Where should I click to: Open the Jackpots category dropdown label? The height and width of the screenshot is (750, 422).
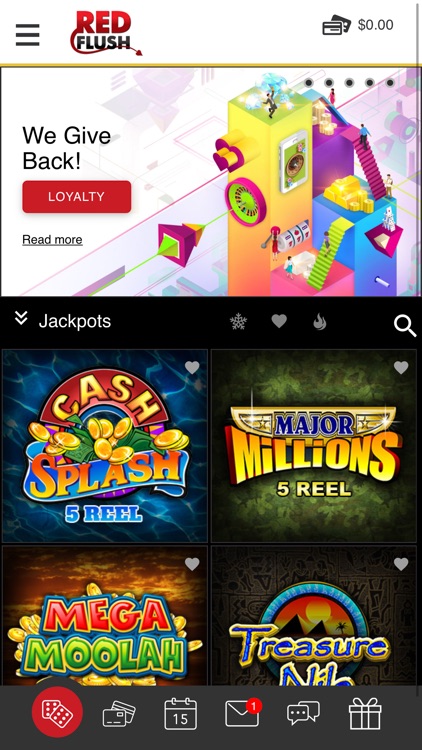pyautogui.click(x=75, y=321)
